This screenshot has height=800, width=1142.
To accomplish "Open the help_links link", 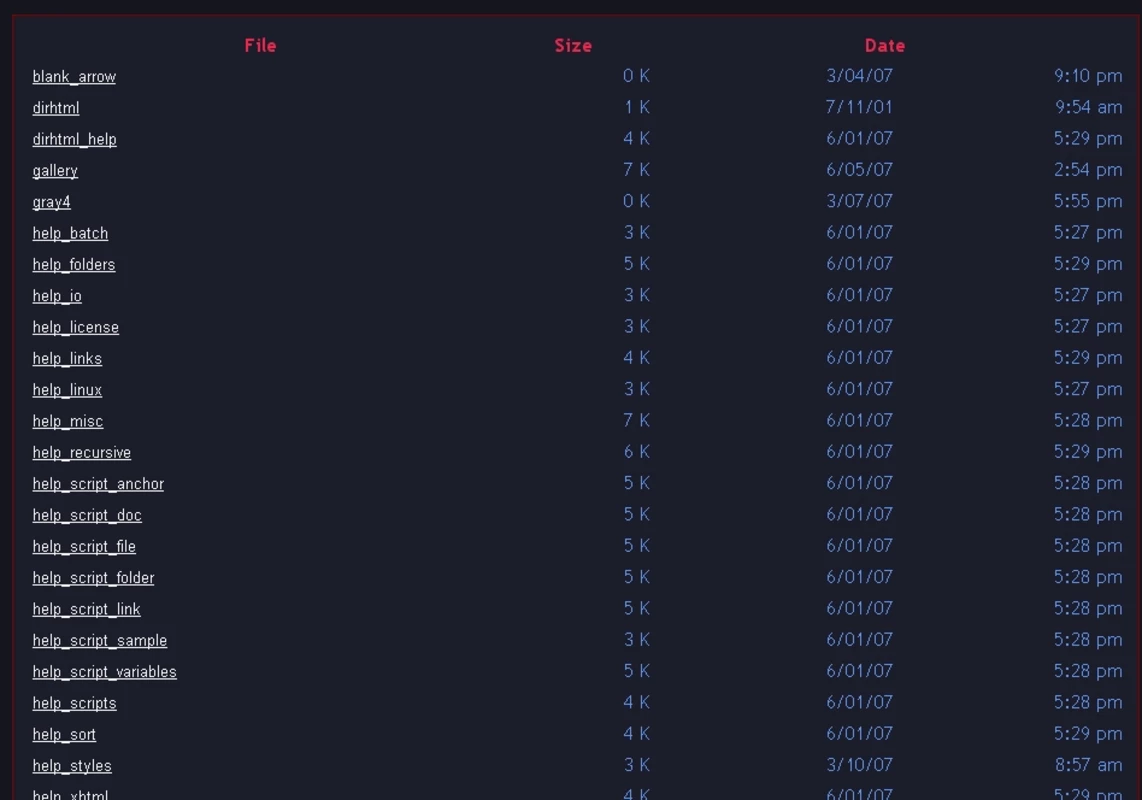I will pyautogui.click(x=67, y=358).
